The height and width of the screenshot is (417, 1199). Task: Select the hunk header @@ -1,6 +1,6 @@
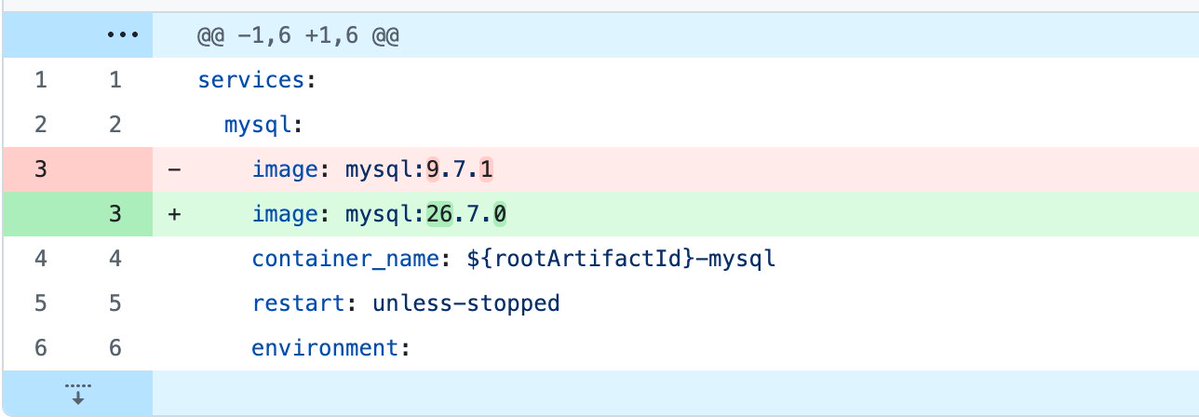click(298, 36)
